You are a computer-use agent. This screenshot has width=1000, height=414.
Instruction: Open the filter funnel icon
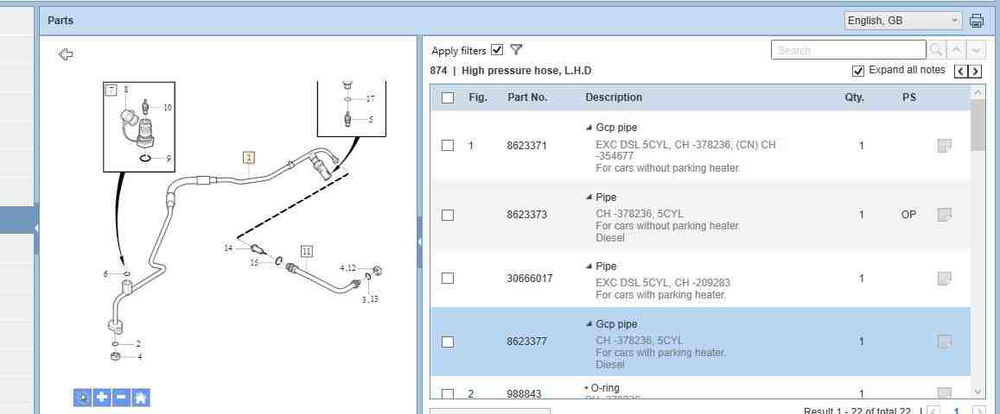[x=516, y=50]
